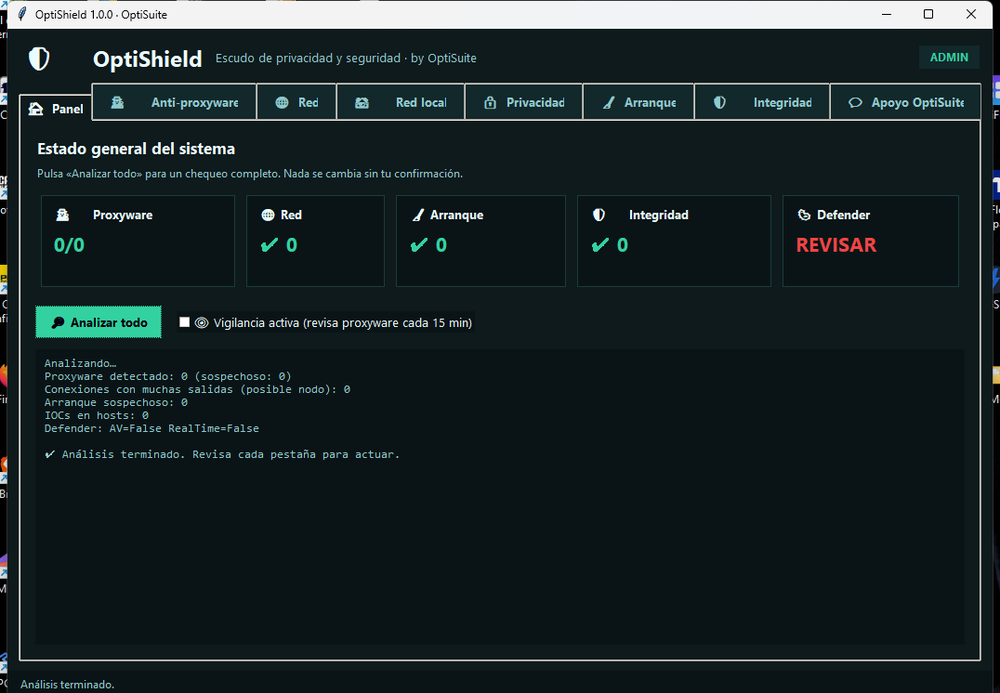Image resolution: width=1000 pixels, height=693 pixels.
Task: Click the green checkmark in Arranque card
Action: (x=419, y=245)
